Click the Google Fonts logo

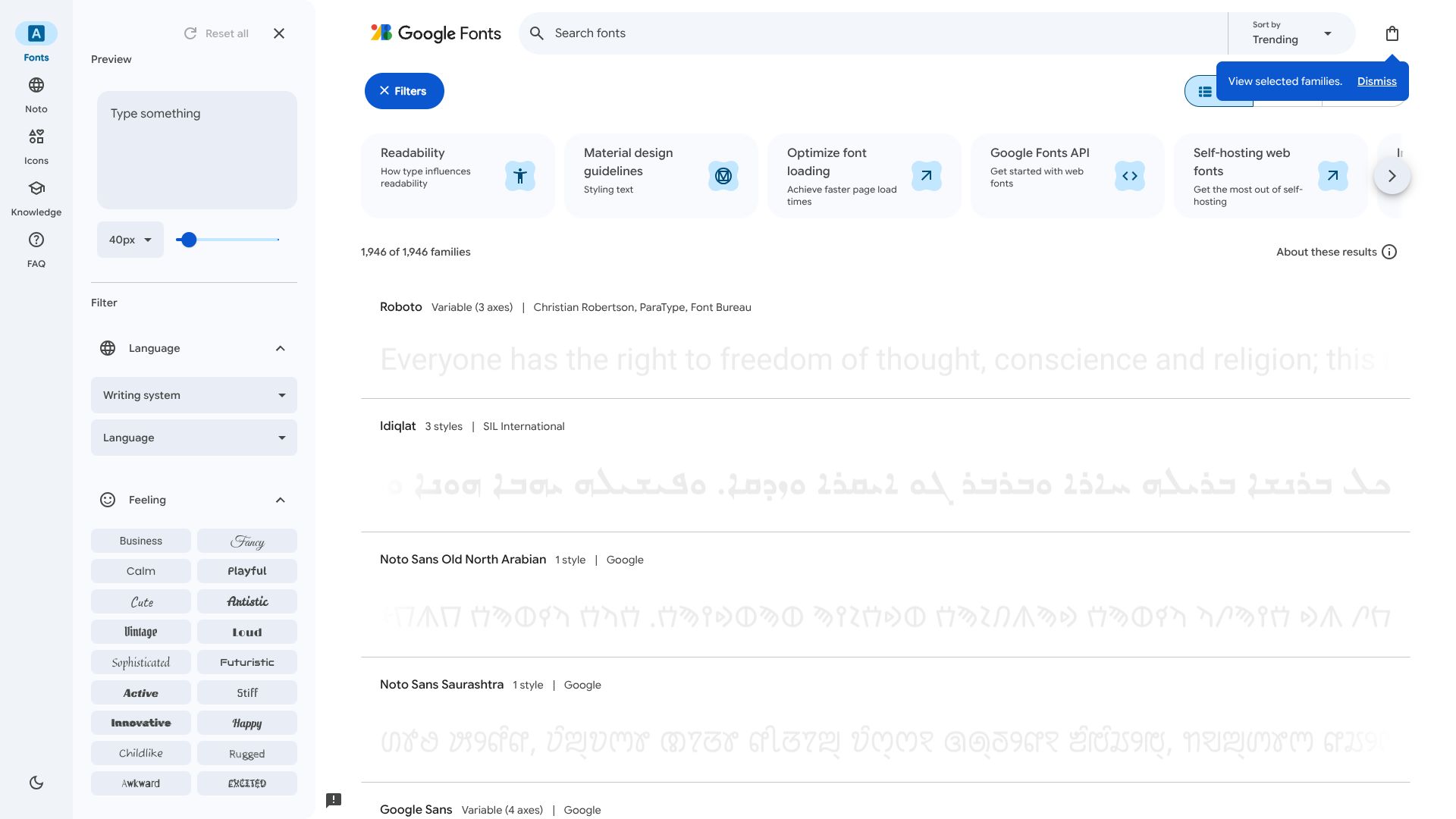pos(435,33)
